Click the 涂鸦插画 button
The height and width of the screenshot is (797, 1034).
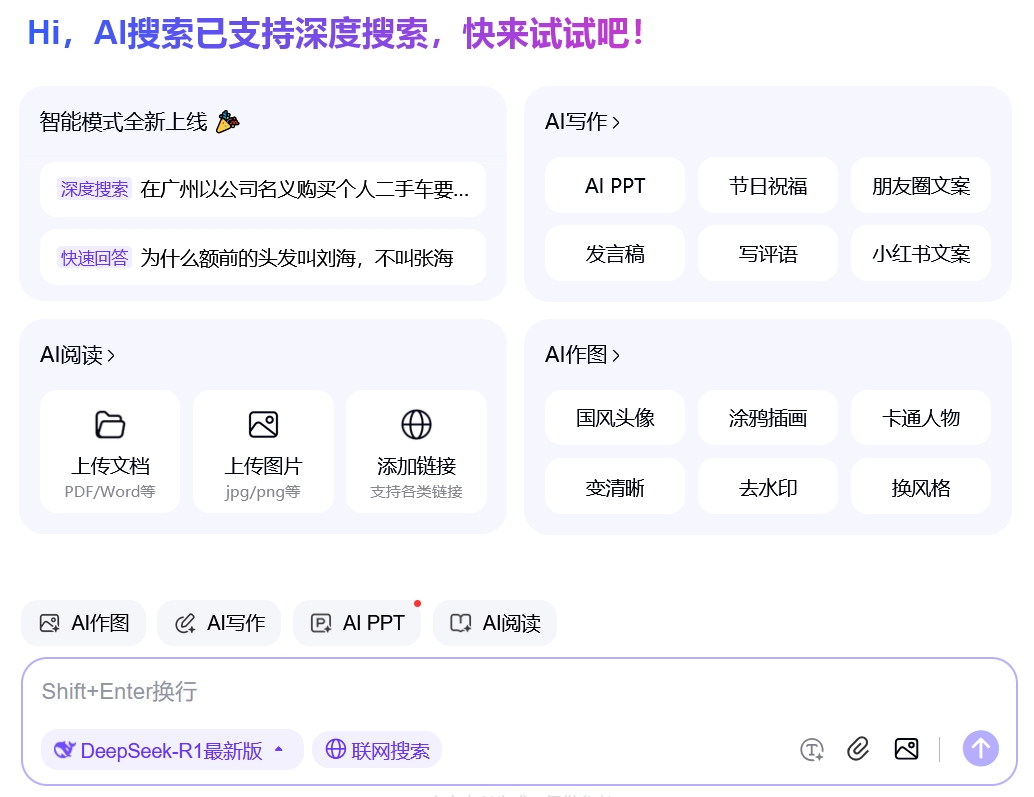(x=768, y=417)
